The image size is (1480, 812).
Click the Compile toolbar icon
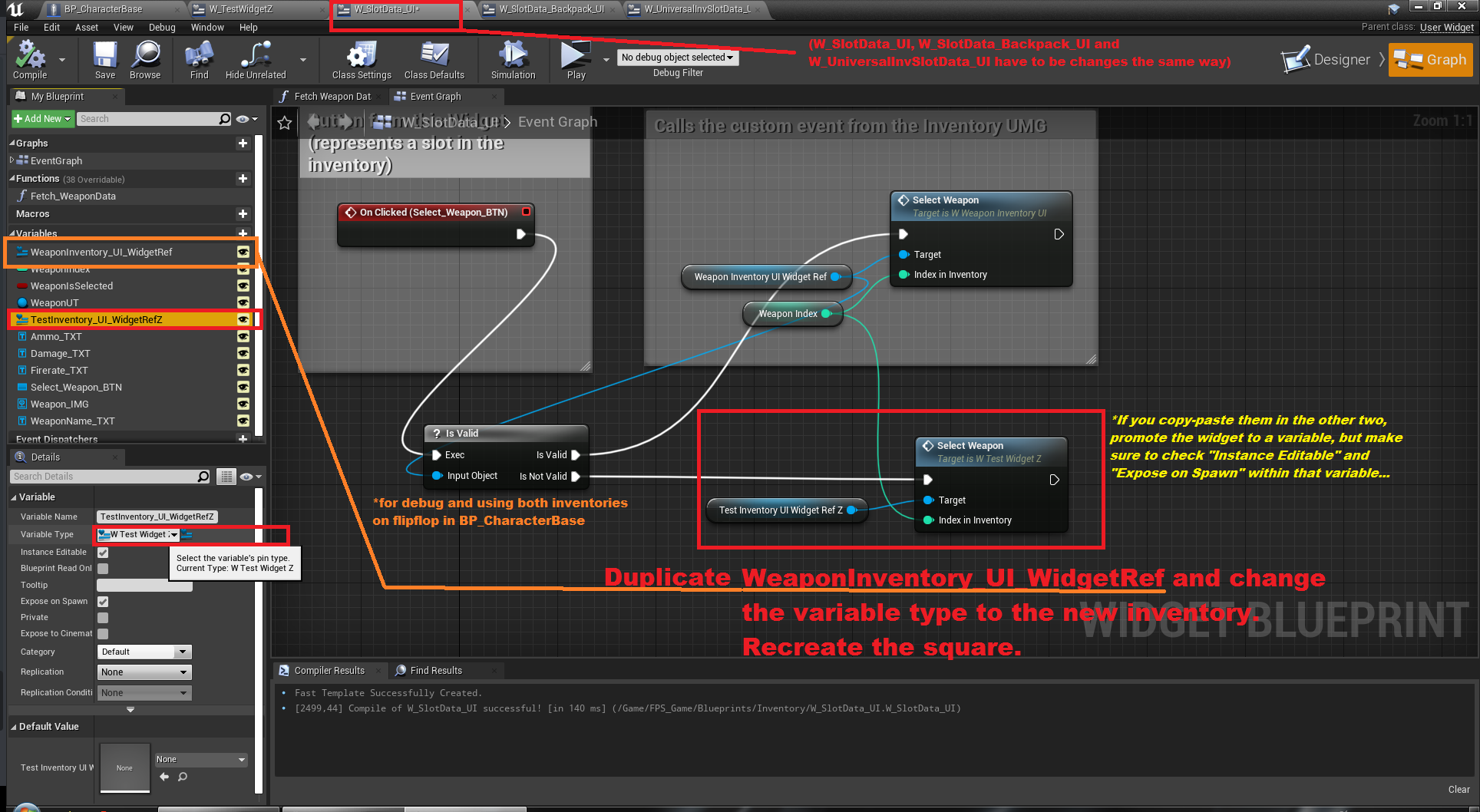click(30, 60)
